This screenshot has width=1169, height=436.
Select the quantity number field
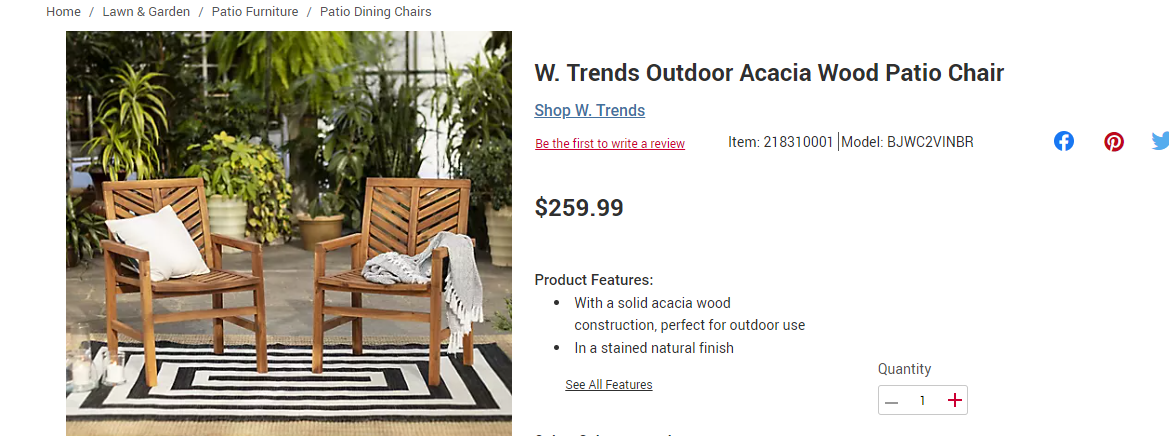click(923, 401)
